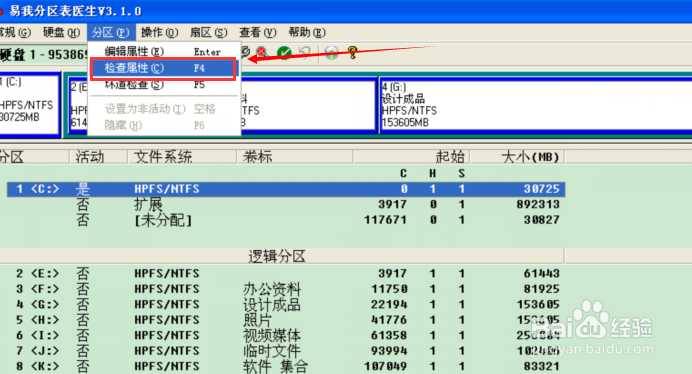The image size is (692, 374).
Task: Choose 编辑属性(E) from the partition menu
Action: coord(164,51)
